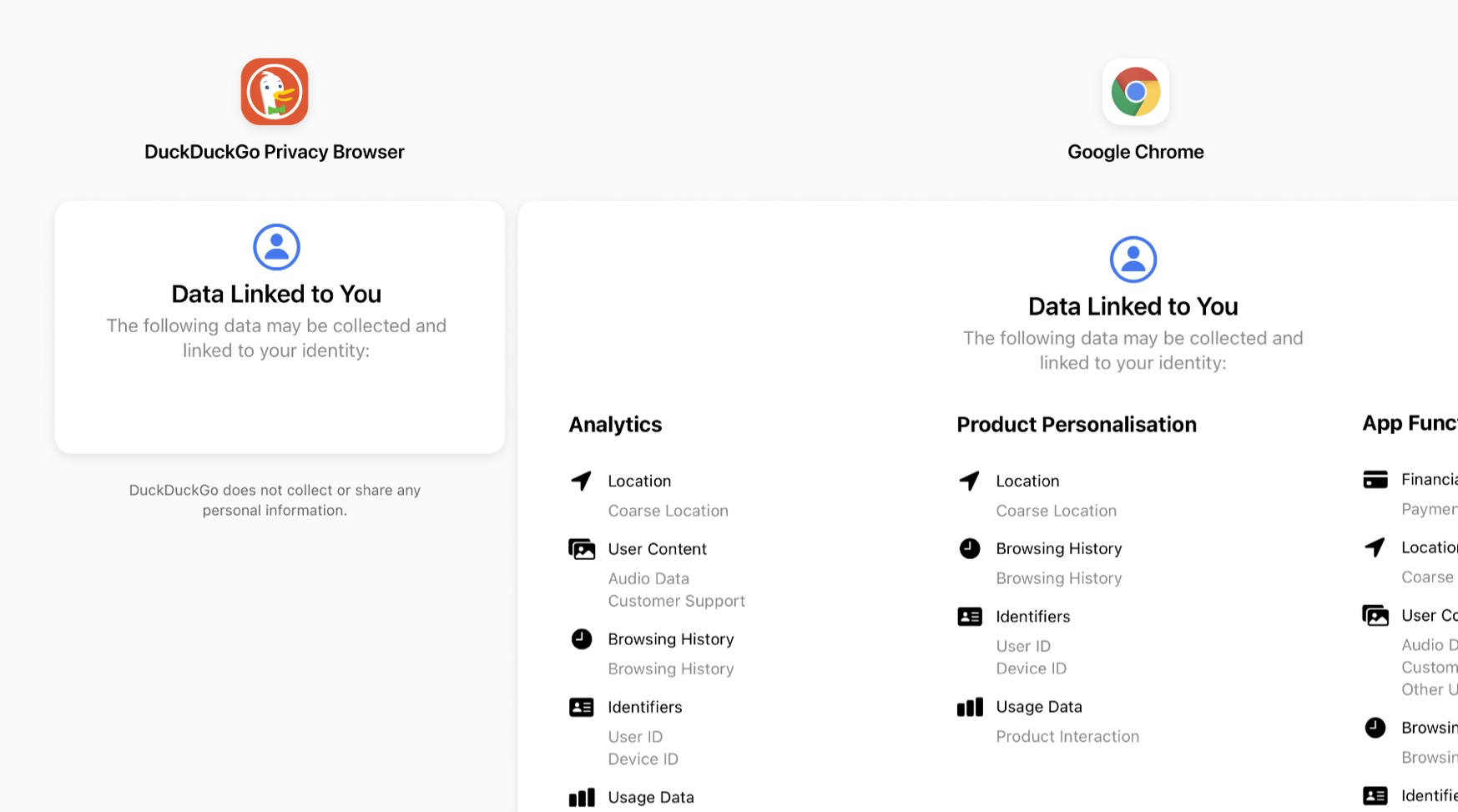The image size is (1458, 812).
Task: Click the Browsing History icon under Product Personalisation
Action: 970,548
